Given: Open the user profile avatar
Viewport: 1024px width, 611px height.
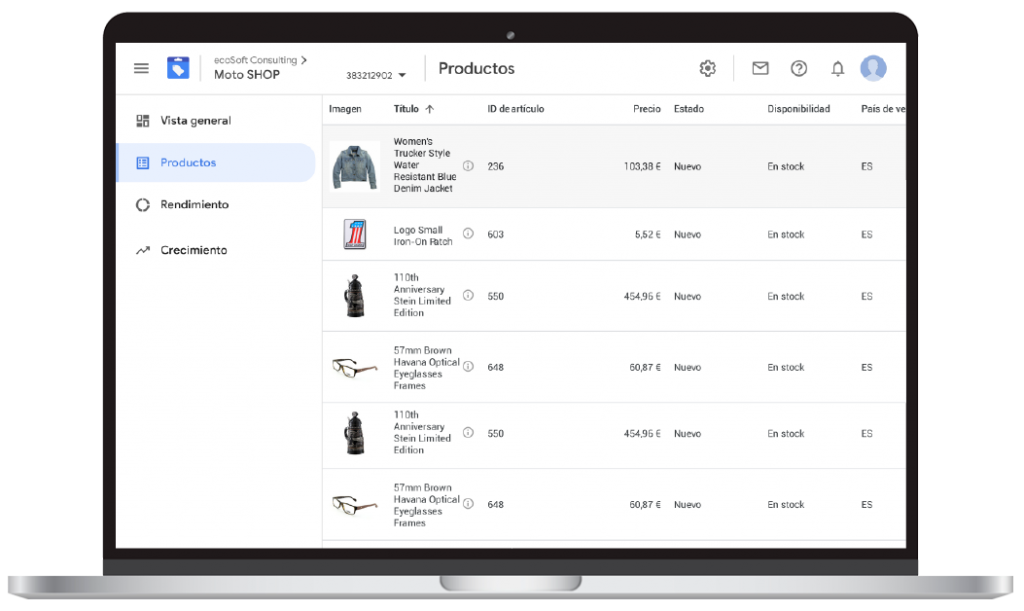Looking at the screenshot, I should coord(873,68).
